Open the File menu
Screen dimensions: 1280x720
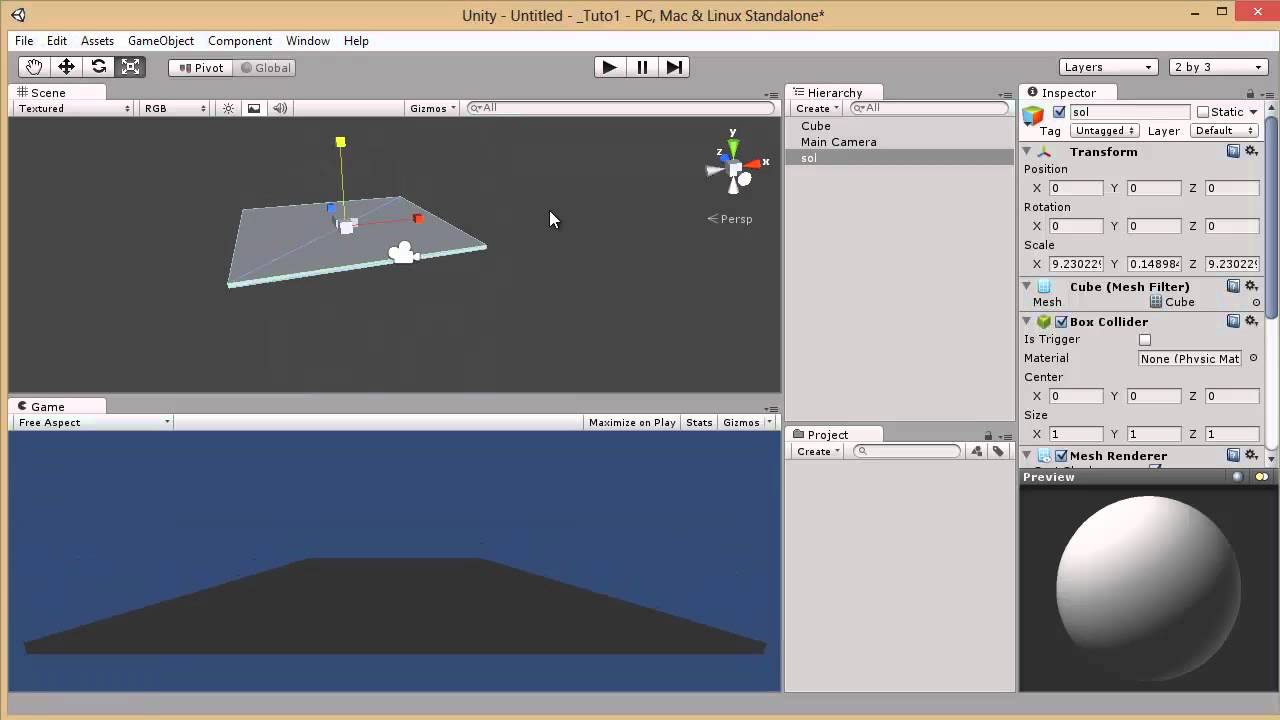[24, 41]
